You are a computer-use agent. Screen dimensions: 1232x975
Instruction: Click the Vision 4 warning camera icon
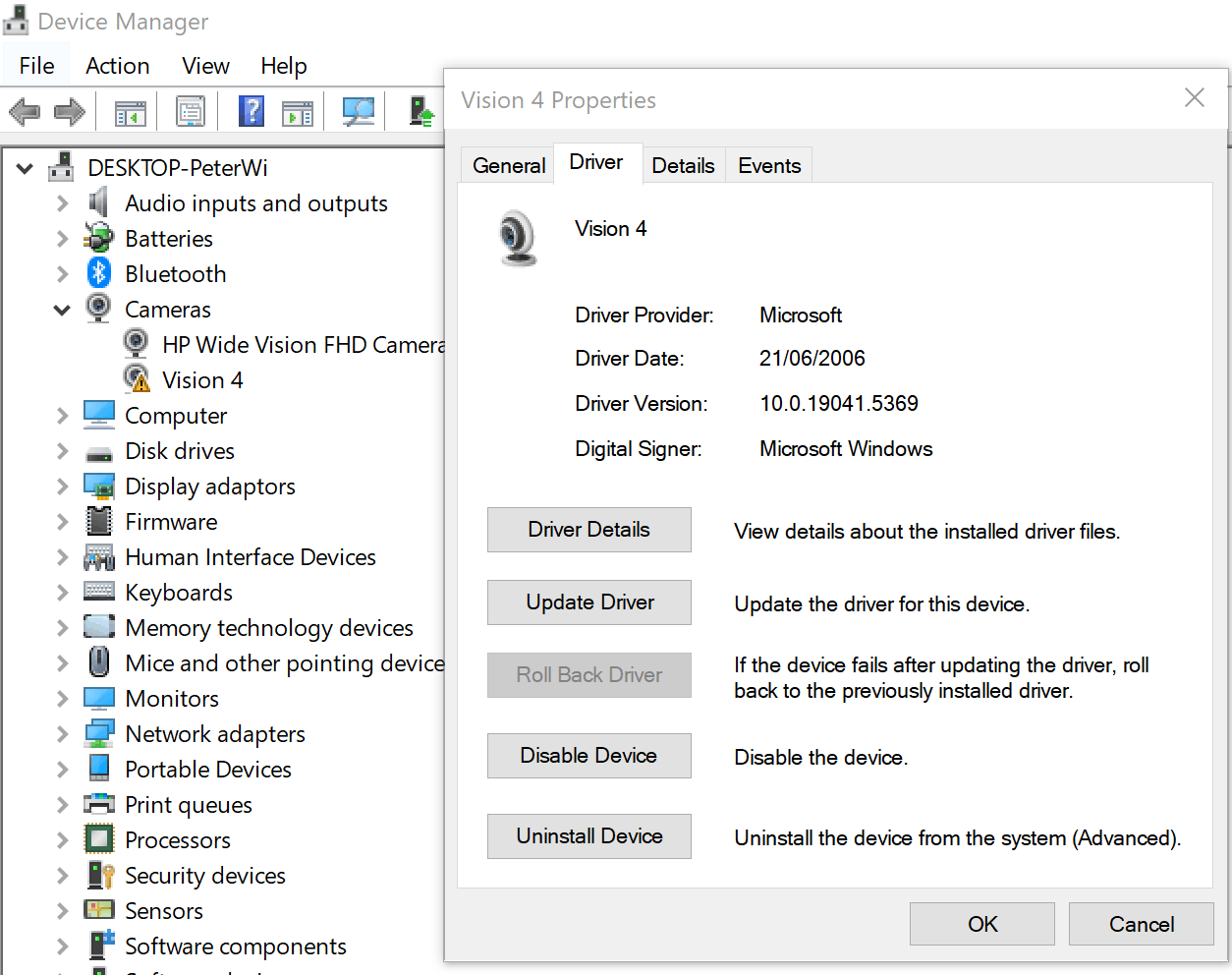137,378
